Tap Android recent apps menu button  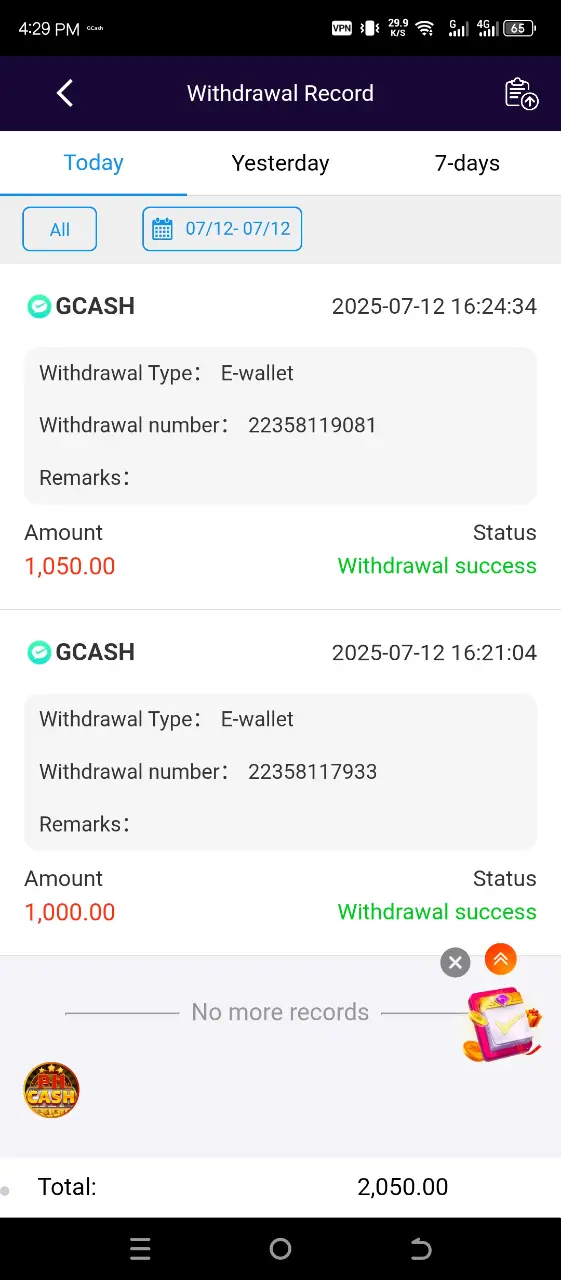140,1248
